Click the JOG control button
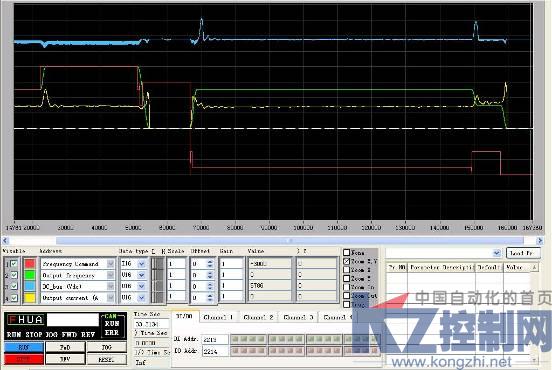Screen dimensions: 552x370 pyautogui.click(x=107, y=347)
